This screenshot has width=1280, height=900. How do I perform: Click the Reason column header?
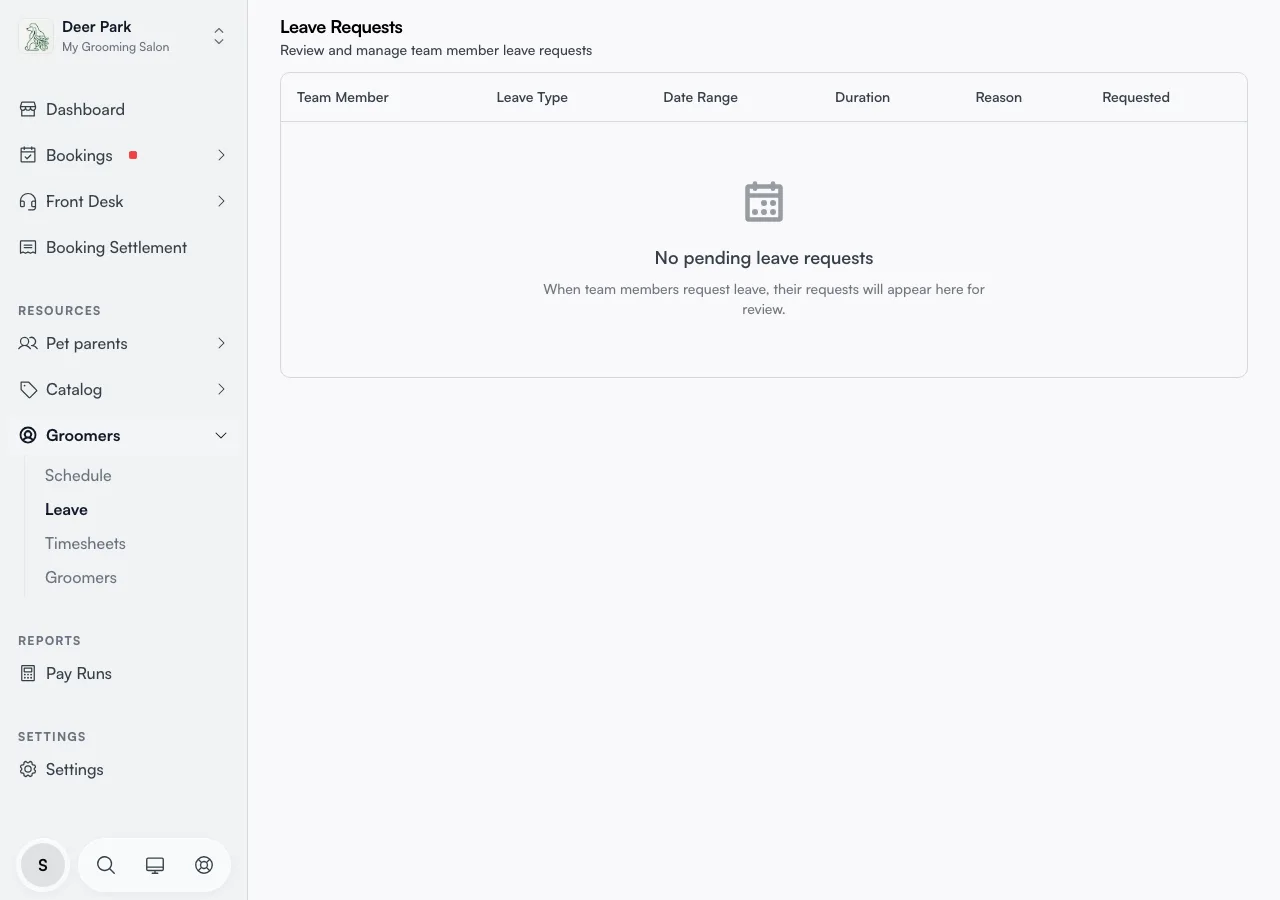998,97
